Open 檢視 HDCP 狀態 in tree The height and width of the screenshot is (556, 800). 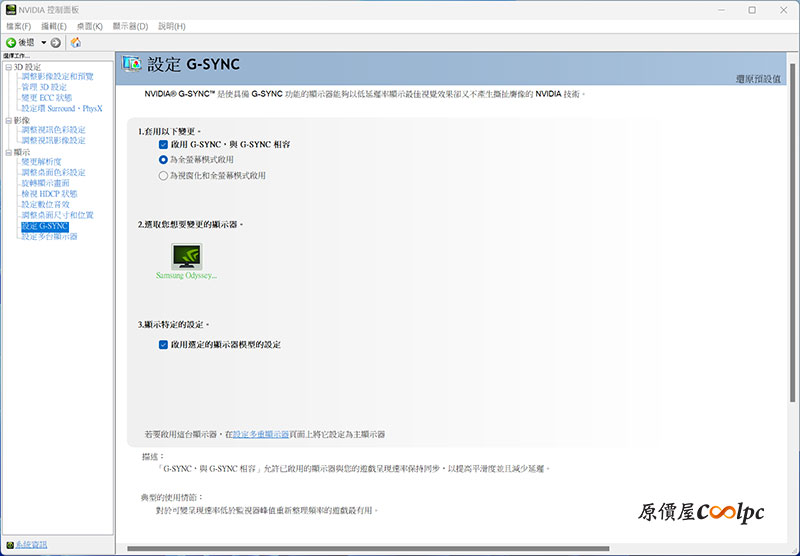coord(49,194)
